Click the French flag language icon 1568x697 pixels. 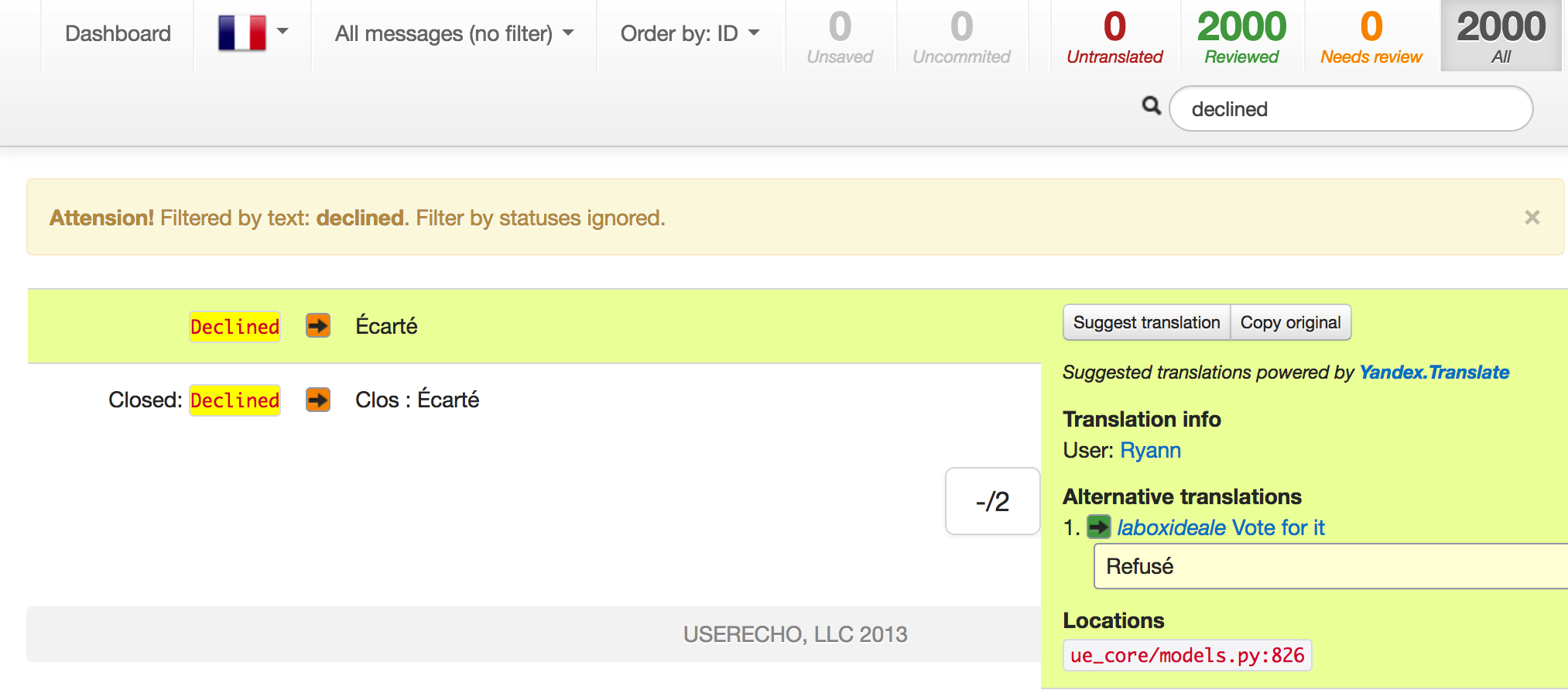coord(241,33)
